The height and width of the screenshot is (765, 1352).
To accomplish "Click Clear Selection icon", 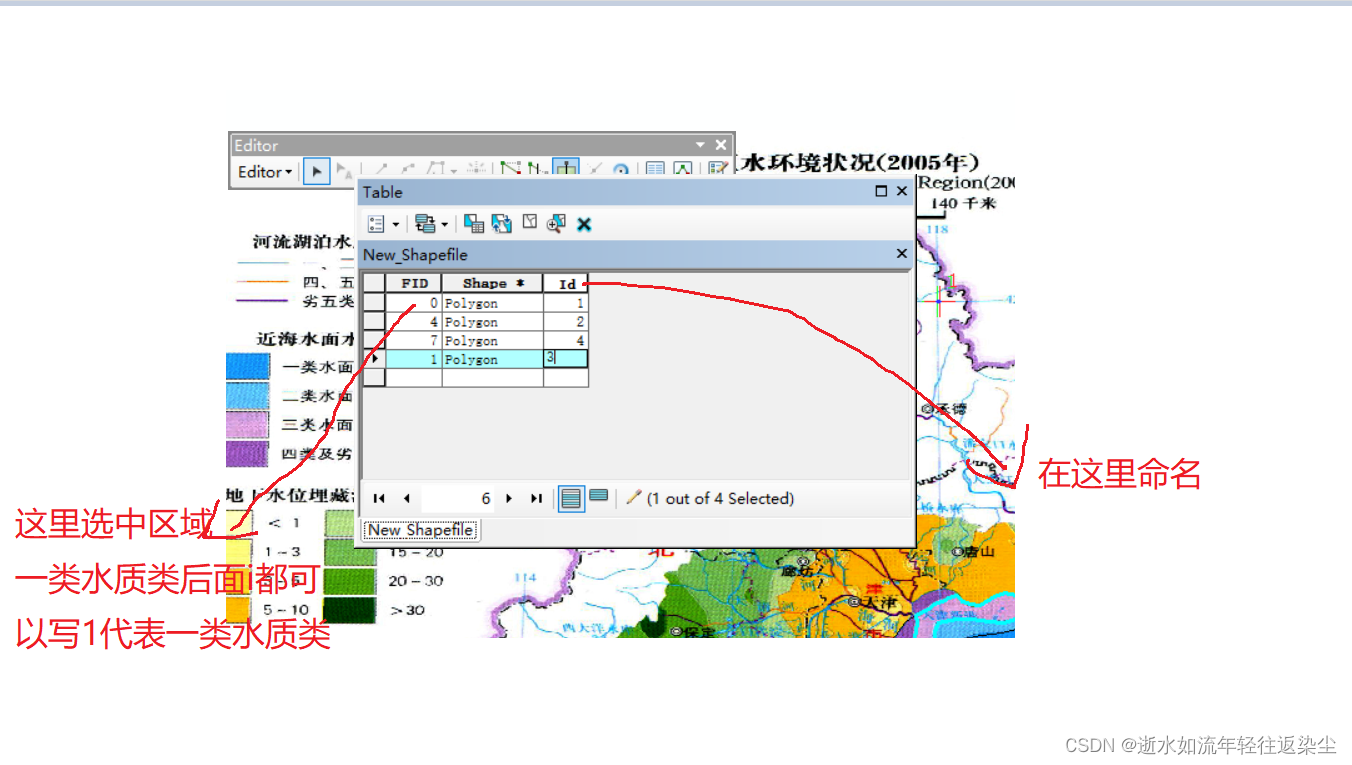I will 530,223.
